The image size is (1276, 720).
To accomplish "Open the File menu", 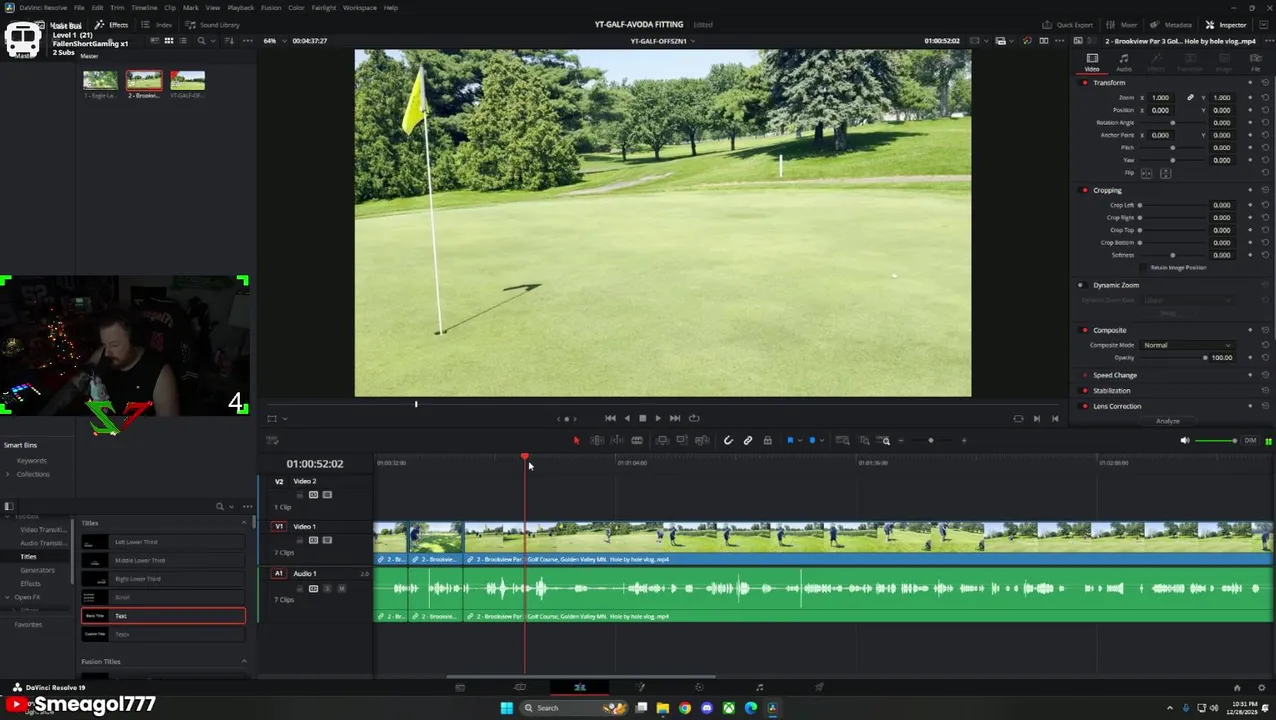I will (x=78, y=8).
